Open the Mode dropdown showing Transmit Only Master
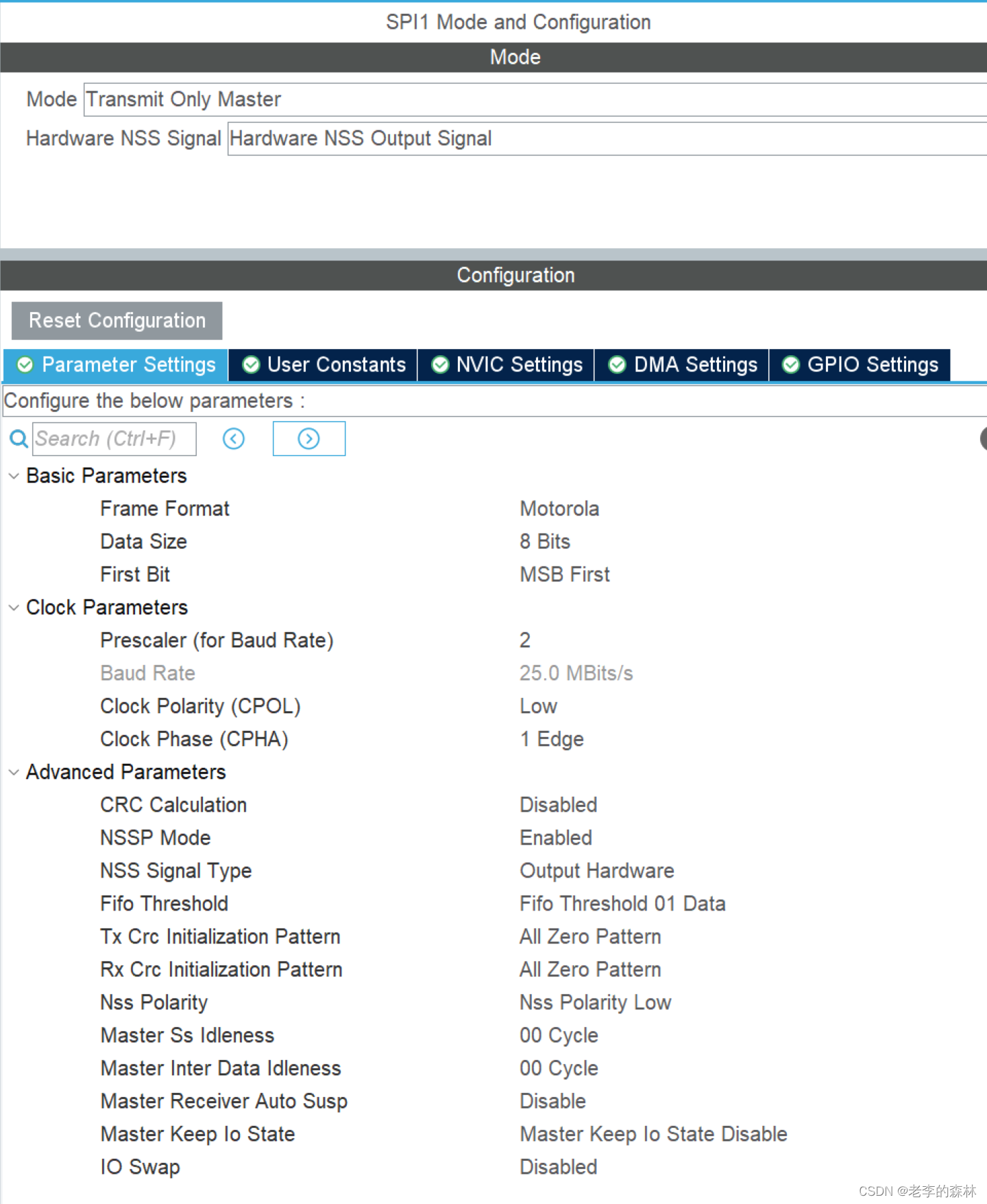 pyautogui.click(x=535, y=99)
